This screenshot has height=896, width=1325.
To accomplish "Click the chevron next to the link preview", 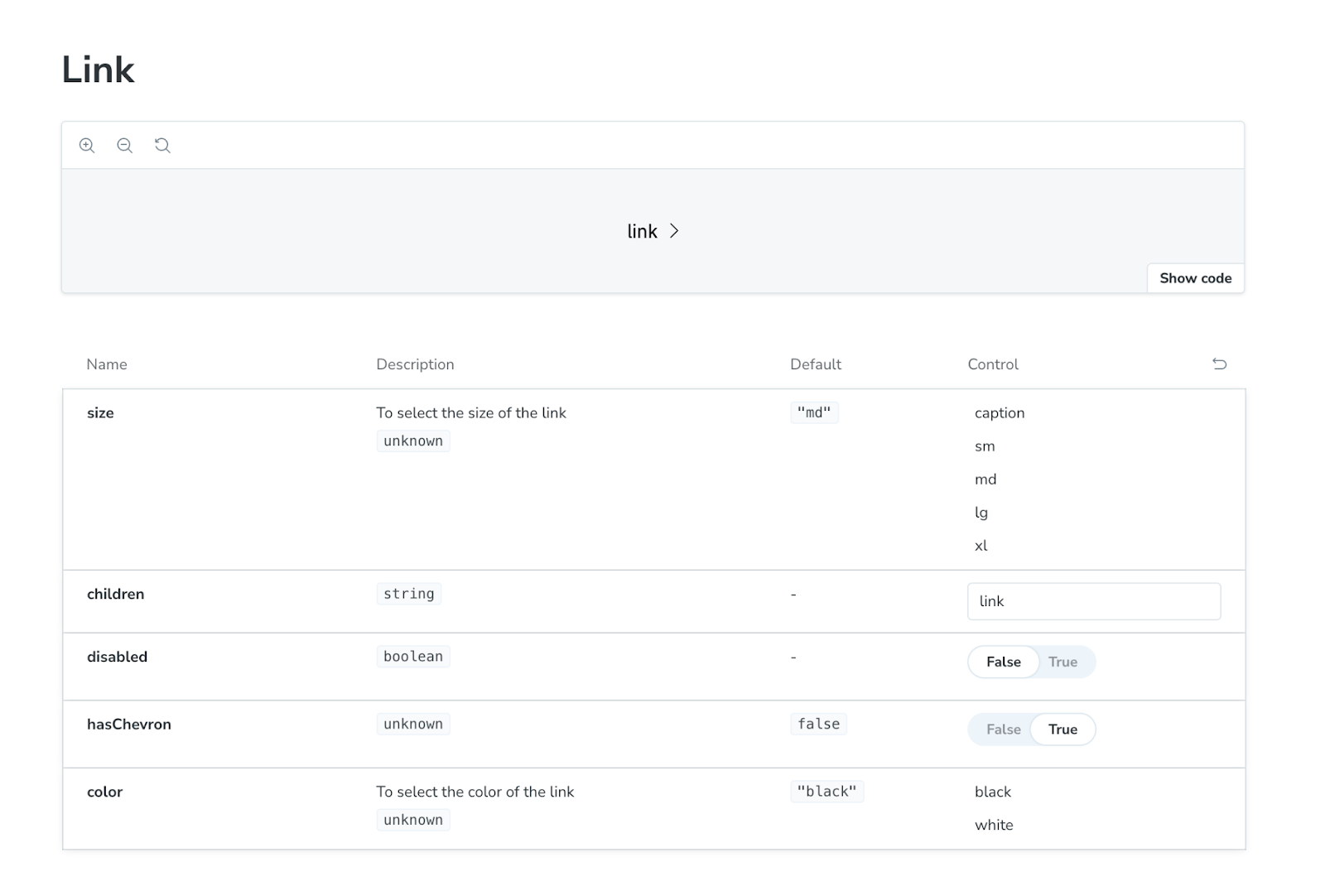I will click(674, 231).
